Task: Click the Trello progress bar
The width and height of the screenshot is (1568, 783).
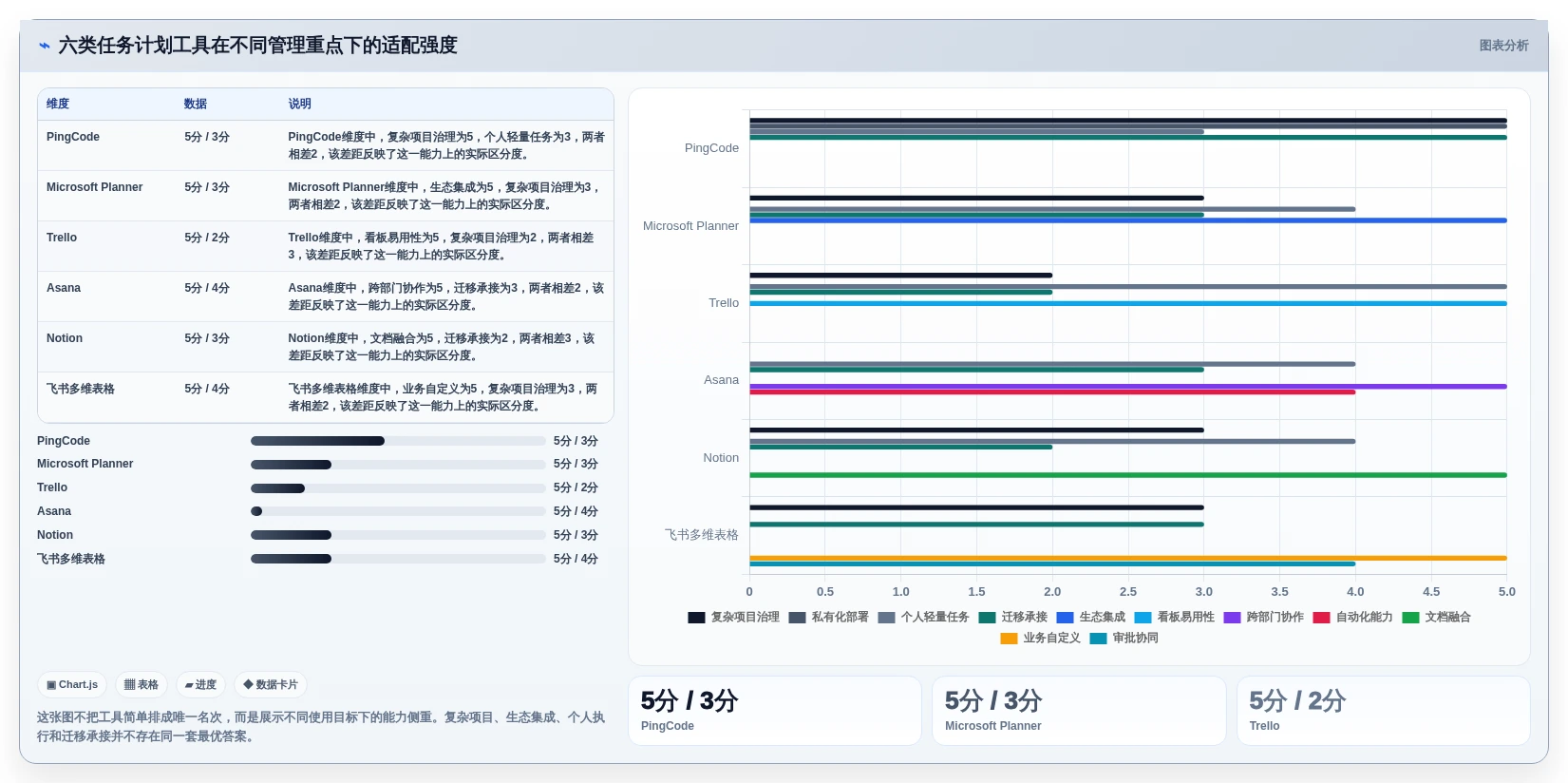Action: (x=398, y=488)
